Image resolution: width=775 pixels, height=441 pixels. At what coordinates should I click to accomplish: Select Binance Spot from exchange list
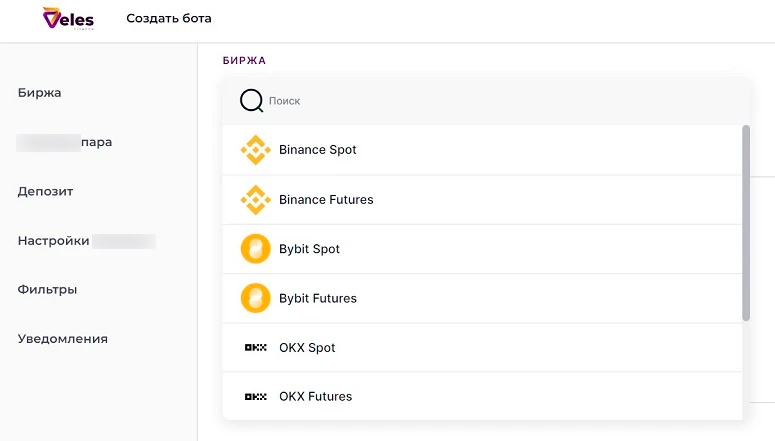318,150
